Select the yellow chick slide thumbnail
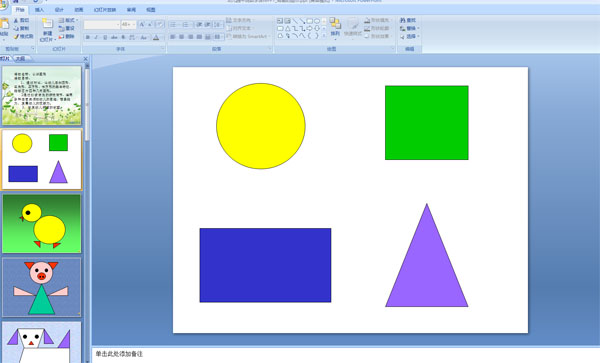Screen dimensions: 600x363 42,224
